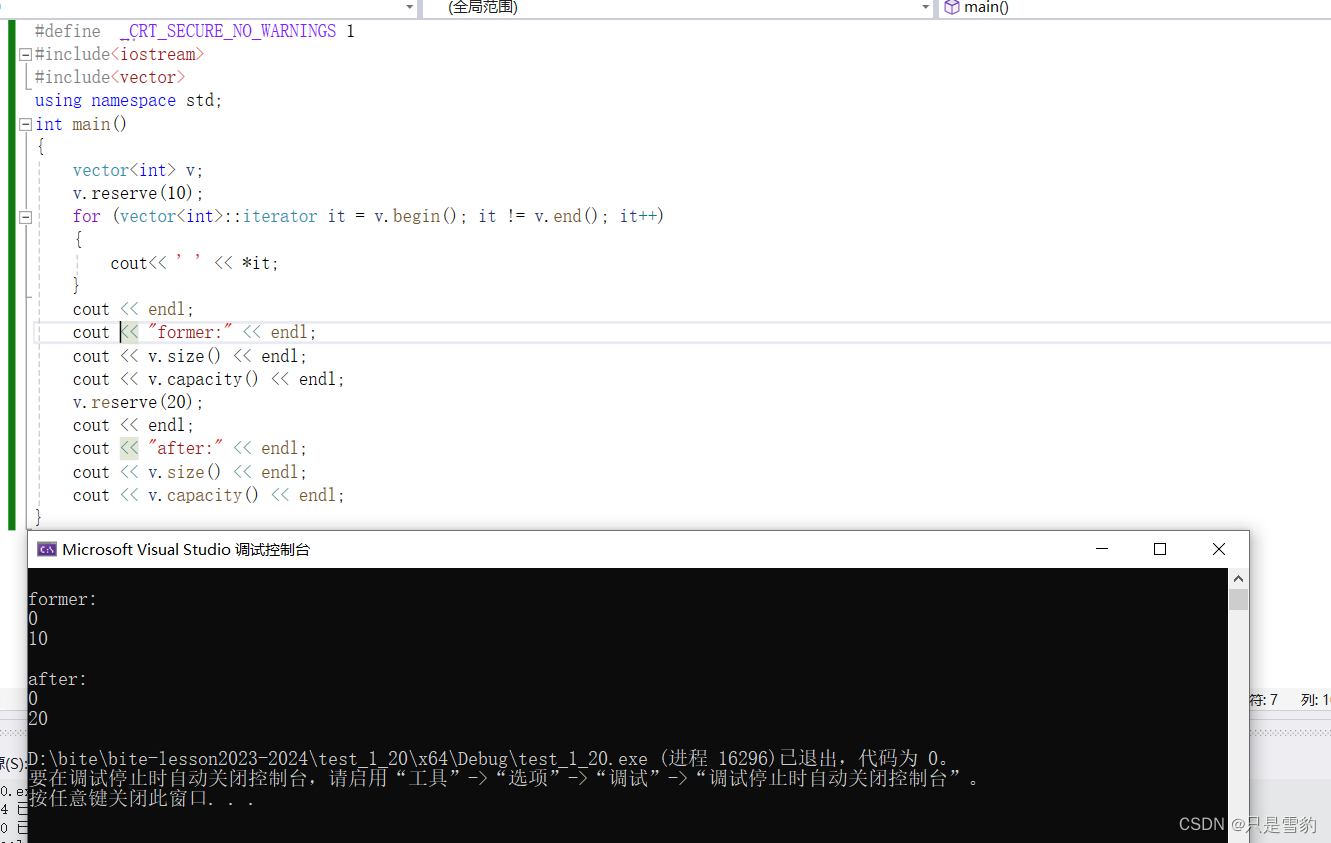The width and height of the screenshot is (1331, 843).
Task: Minimize the debug console window
Action: coord(1102,549)
